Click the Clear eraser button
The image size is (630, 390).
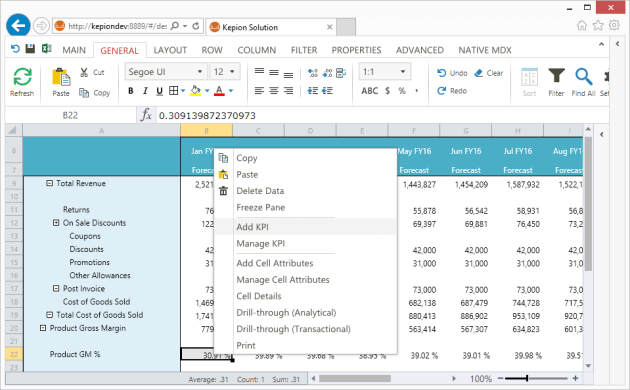pos(489,73)
